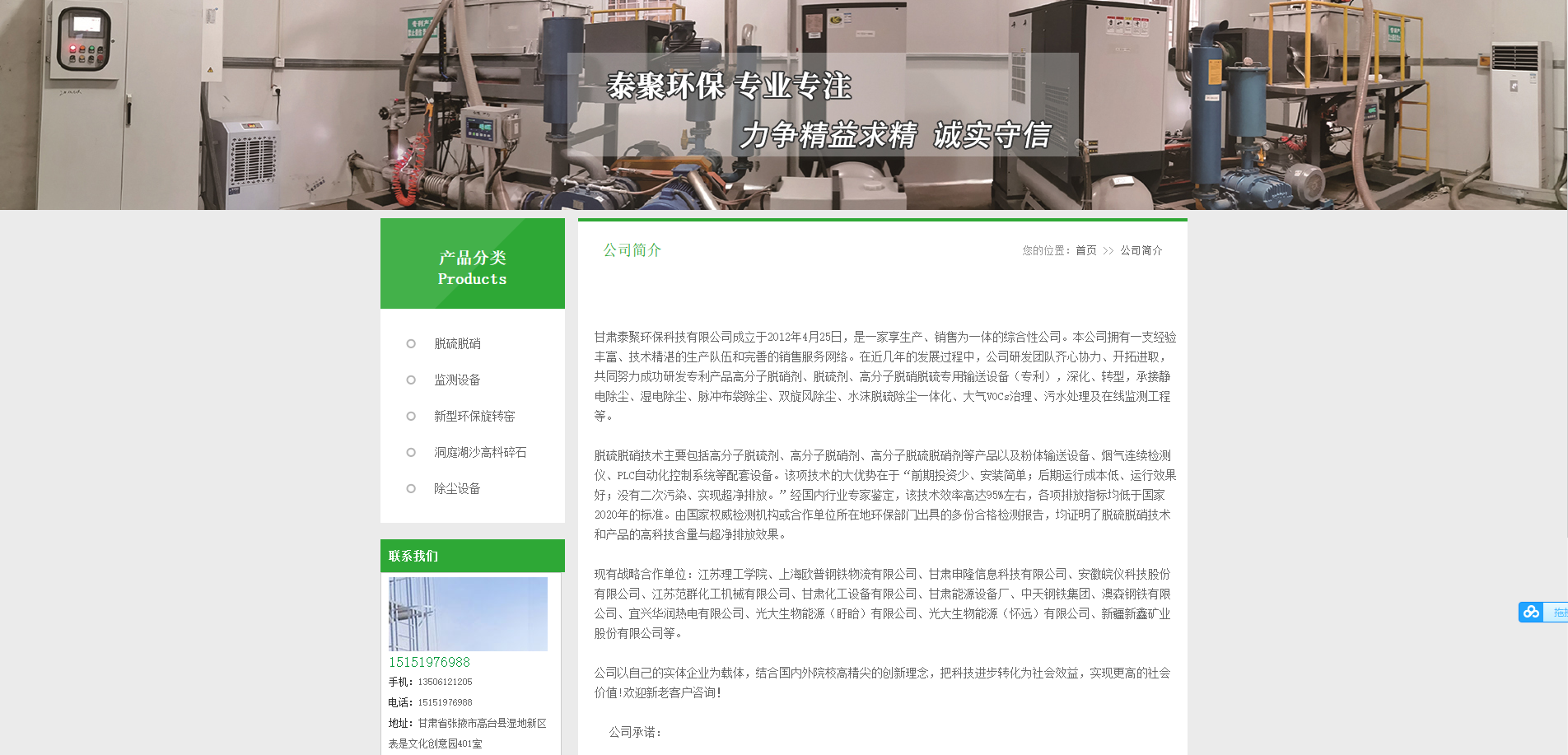Select the 新型环保旋转窑 category link
Viewport: 1568px width, 755px height.
coord(474,416)
